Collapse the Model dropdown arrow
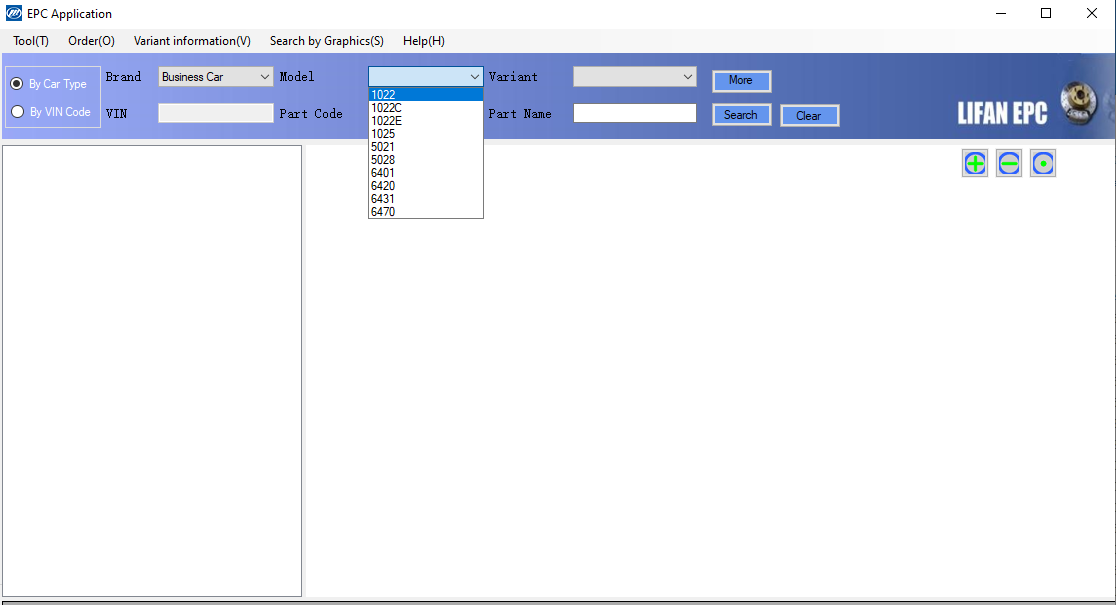Screen dimensions: 1116x605 click(x=474, y=77)
